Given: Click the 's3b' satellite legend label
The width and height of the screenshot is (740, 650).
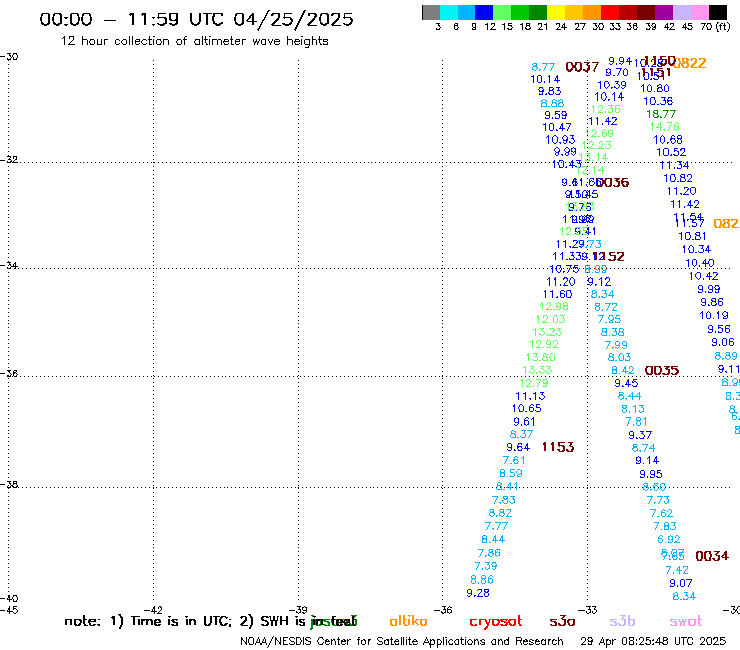Looking at the screenshot, I should click(x=622, y=621).
